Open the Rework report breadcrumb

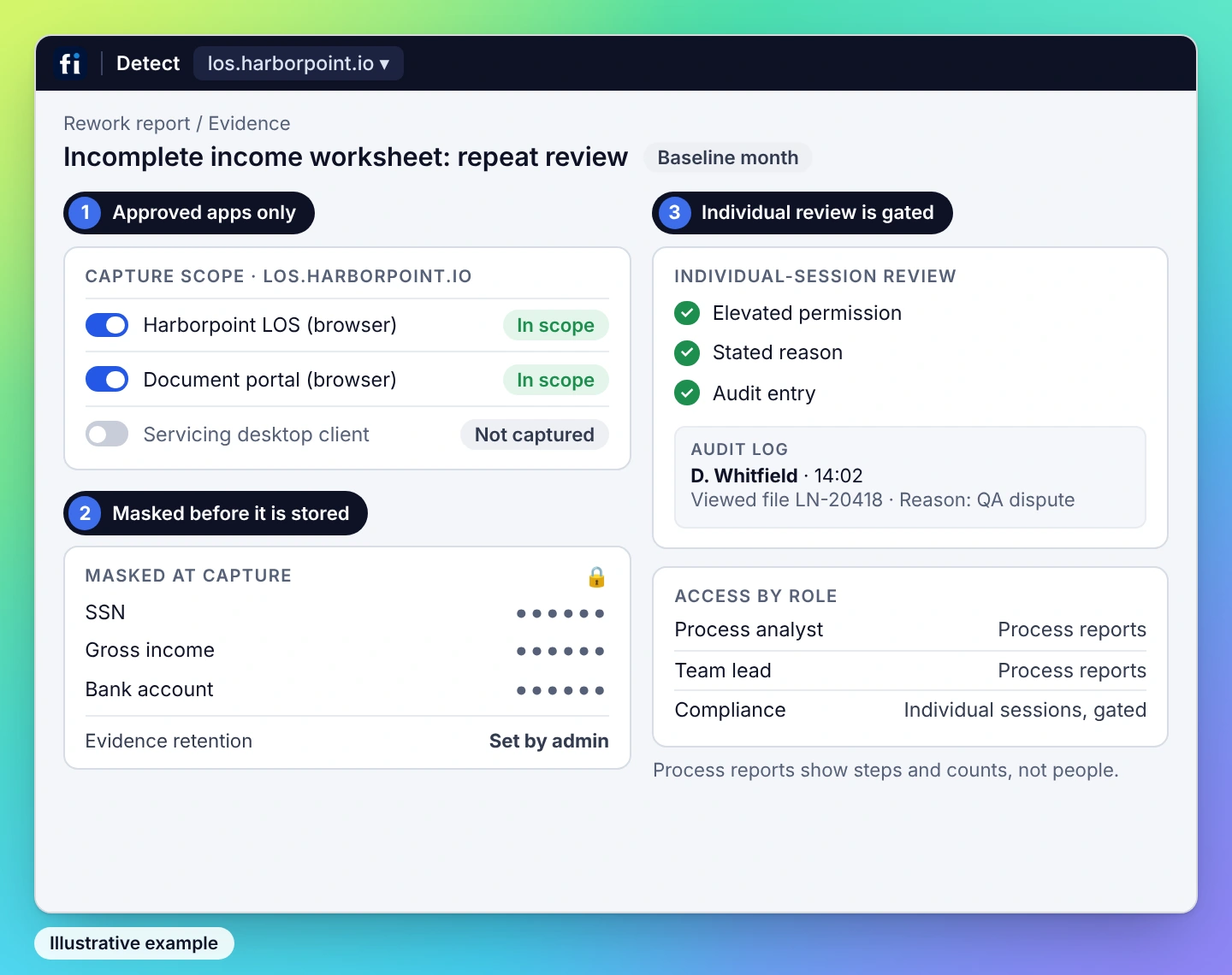127,123
